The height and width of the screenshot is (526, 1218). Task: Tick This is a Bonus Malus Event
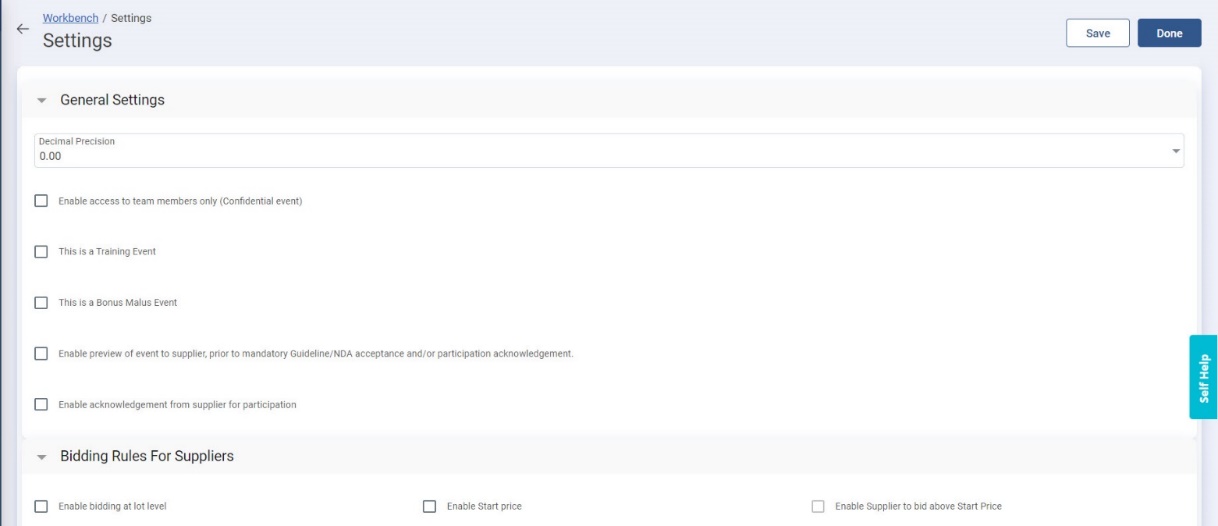tap(41, 303)
